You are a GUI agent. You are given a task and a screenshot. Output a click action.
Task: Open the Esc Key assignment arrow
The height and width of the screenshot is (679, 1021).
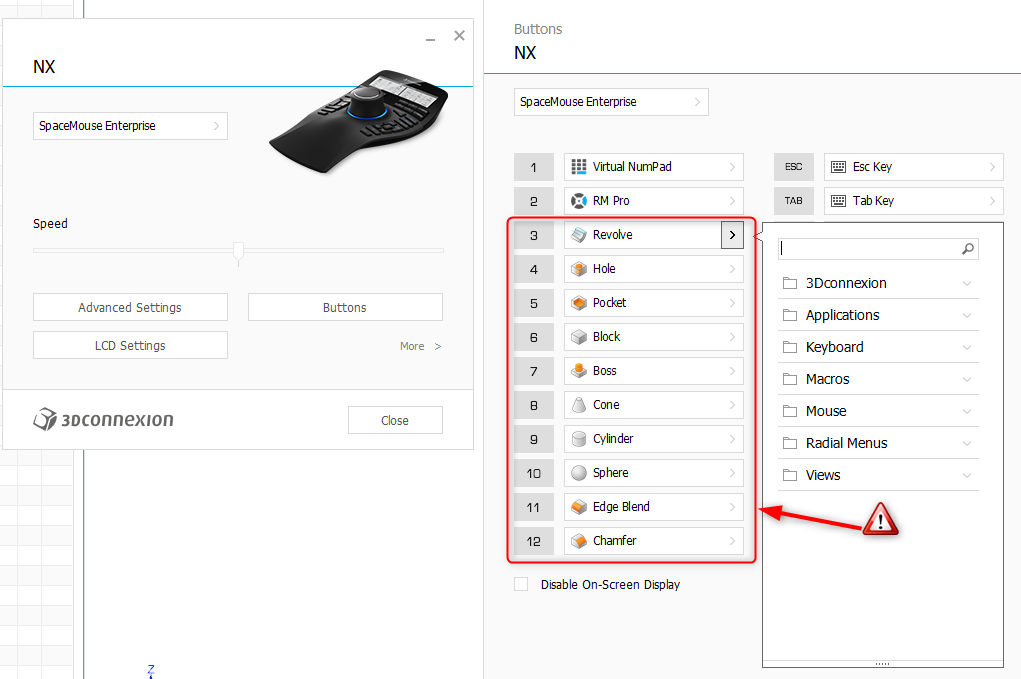(992, 167)
